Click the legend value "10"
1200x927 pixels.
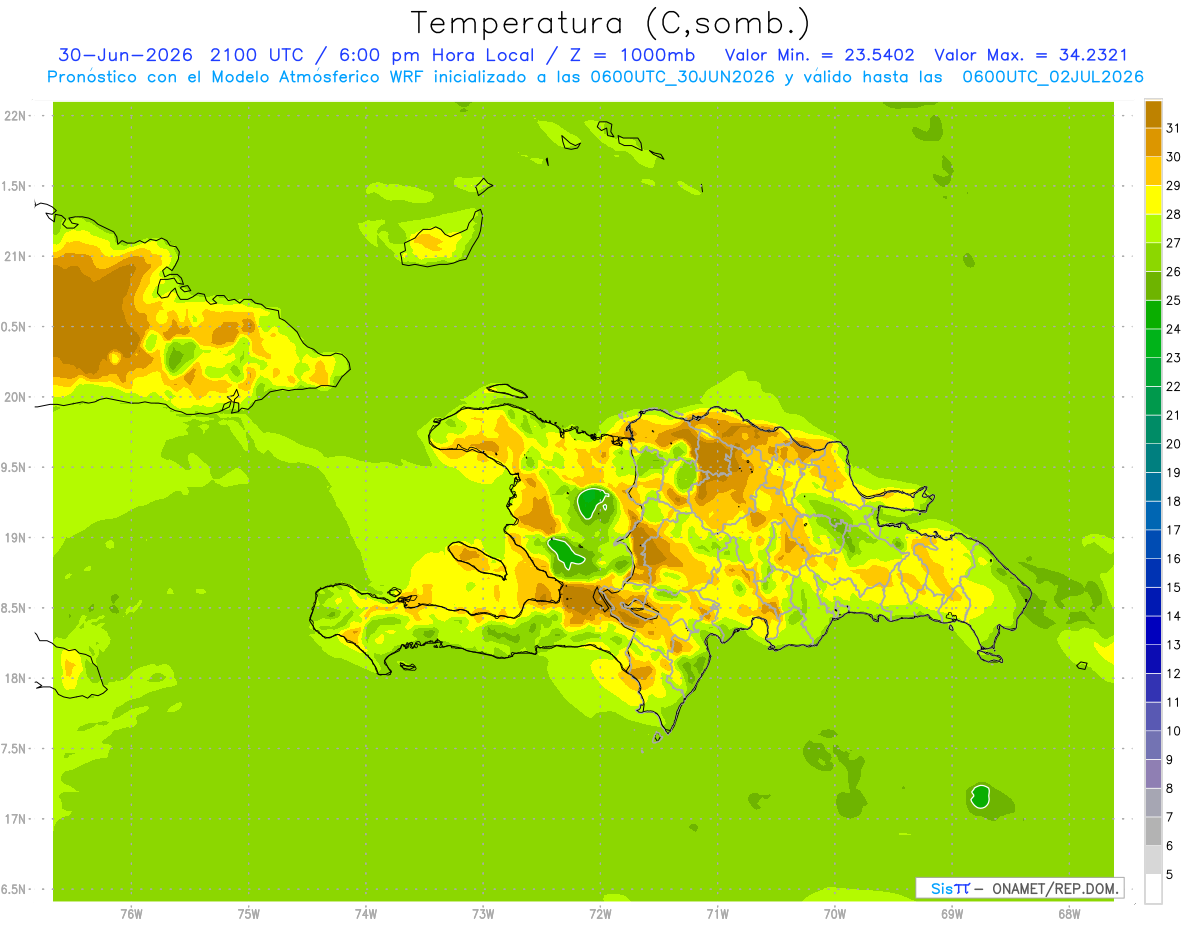tap(1174, 731)
